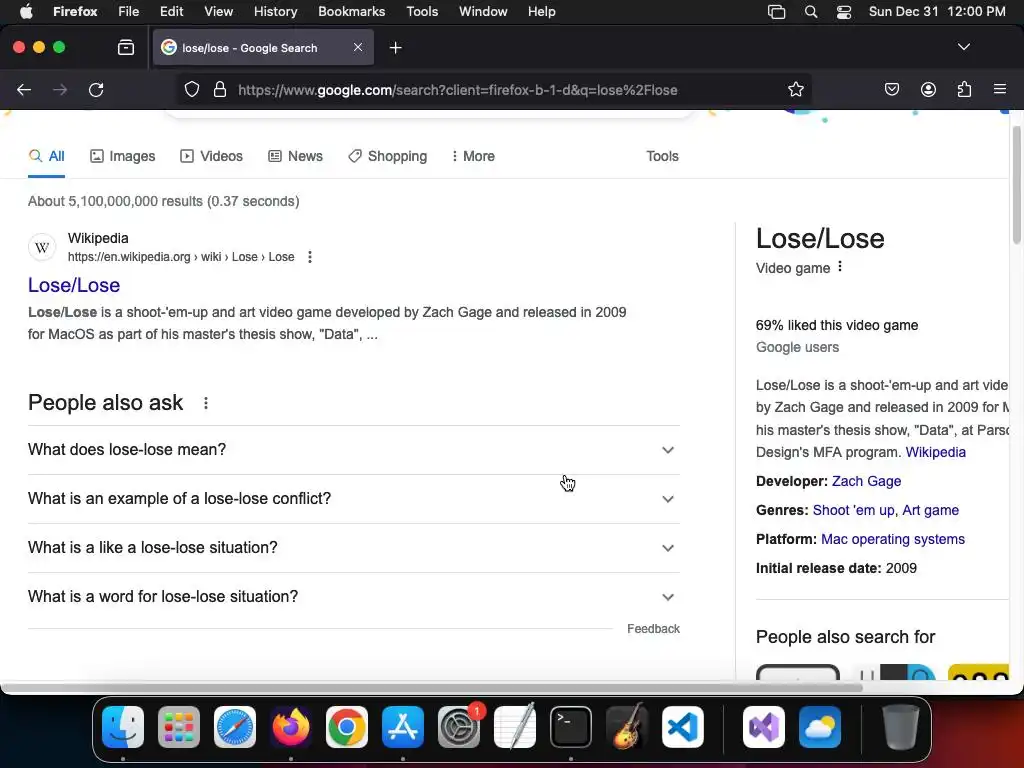Click the horizontal scrollbar at page bottom
The image size is (1024, 768).
(x=432, y=687)
